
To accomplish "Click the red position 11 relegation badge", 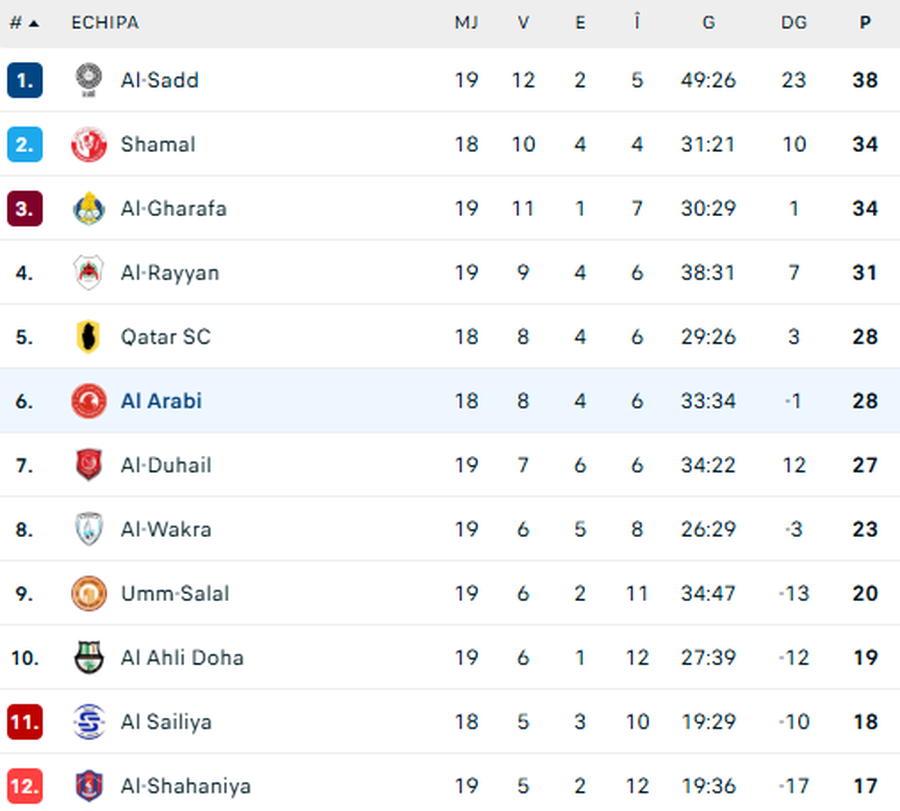I will (24, 721).
